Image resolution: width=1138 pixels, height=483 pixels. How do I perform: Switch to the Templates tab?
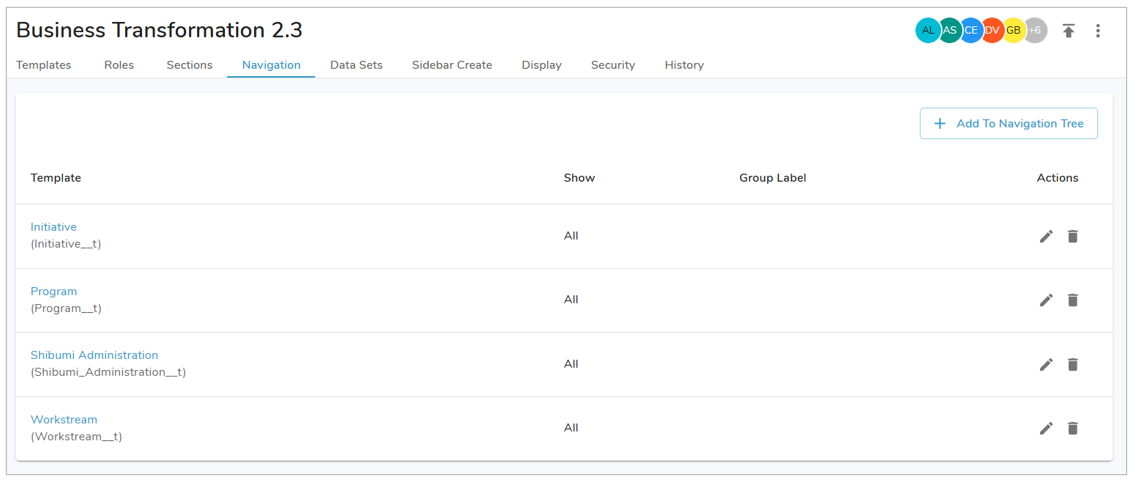click(44, 65)
